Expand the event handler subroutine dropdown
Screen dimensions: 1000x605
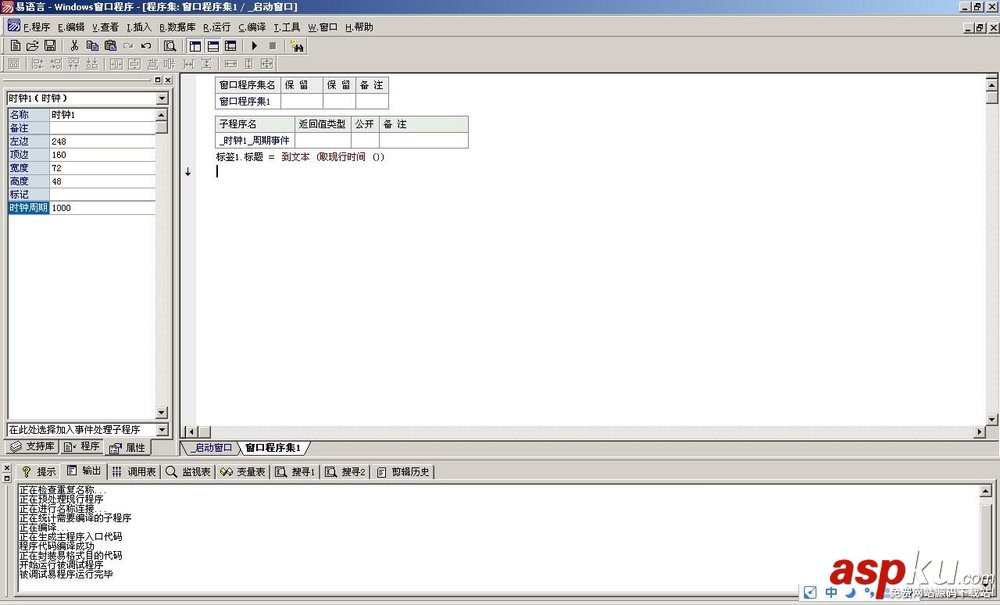click(x=162, y=430)
